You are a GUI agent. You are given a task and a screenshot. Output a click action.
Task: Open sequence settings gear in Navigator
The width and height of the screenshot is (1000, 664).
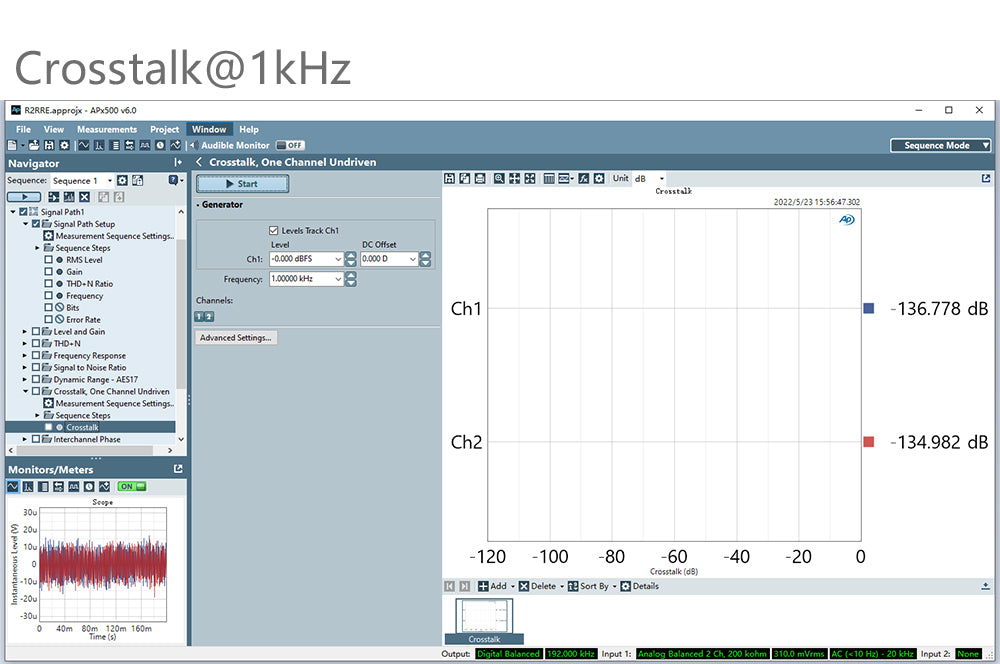click(122, 181)
